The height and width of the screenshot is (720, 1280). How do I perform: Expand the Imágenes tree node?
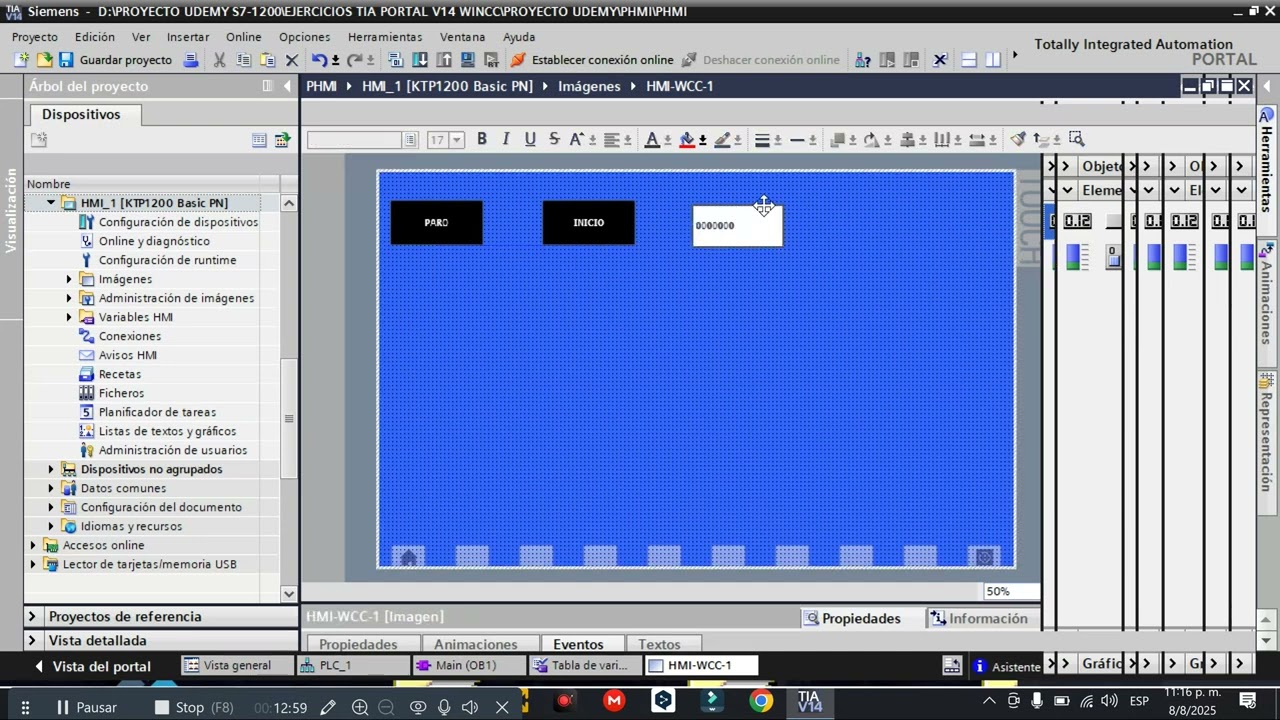point(69,279)
